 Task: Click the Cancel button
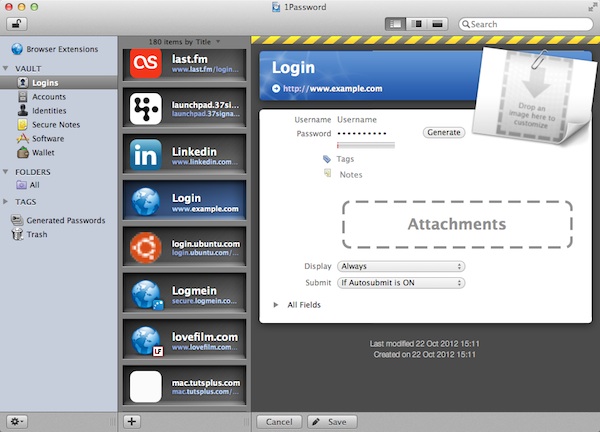(279, 422)
